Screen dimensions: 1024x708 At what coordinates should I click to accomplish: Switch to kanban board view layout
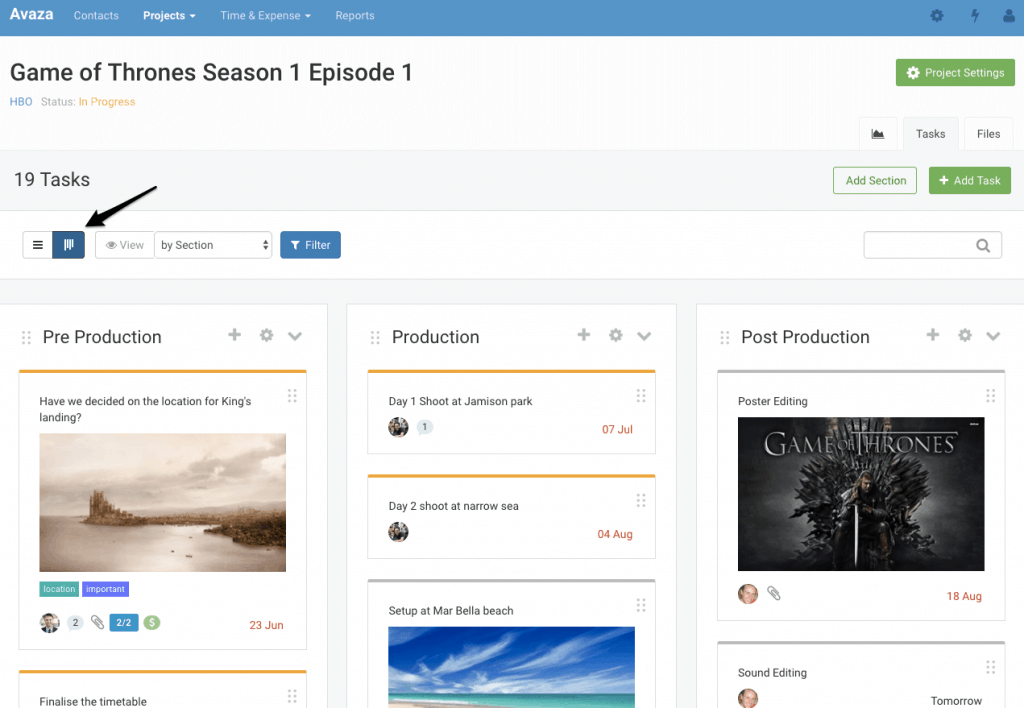click(69, 245)
